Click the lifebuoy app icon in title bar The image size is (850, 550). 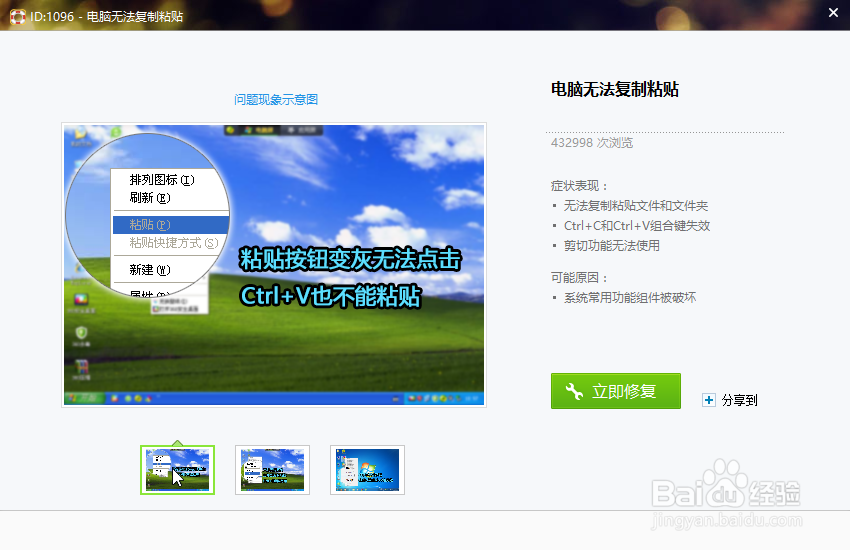pos(18,17)
